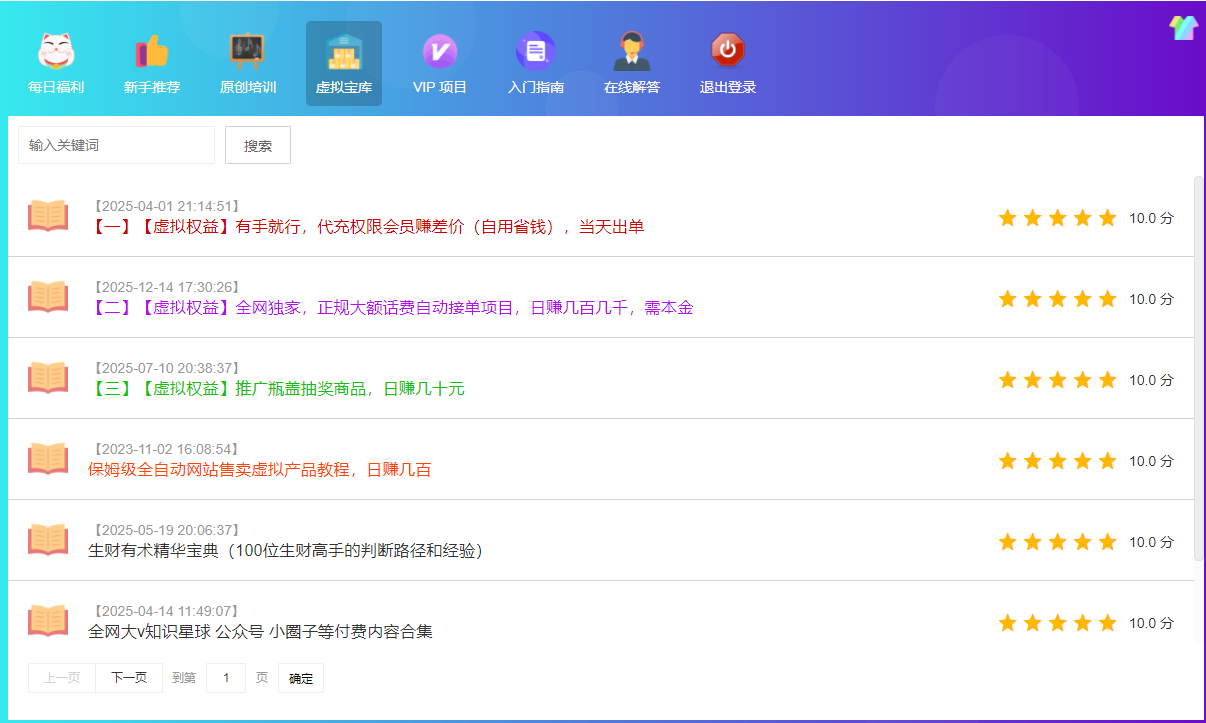Open the 入门指南 document icon
This screenshot has width=1206, height=723.
pyautogui.click(x=536, y=52)
